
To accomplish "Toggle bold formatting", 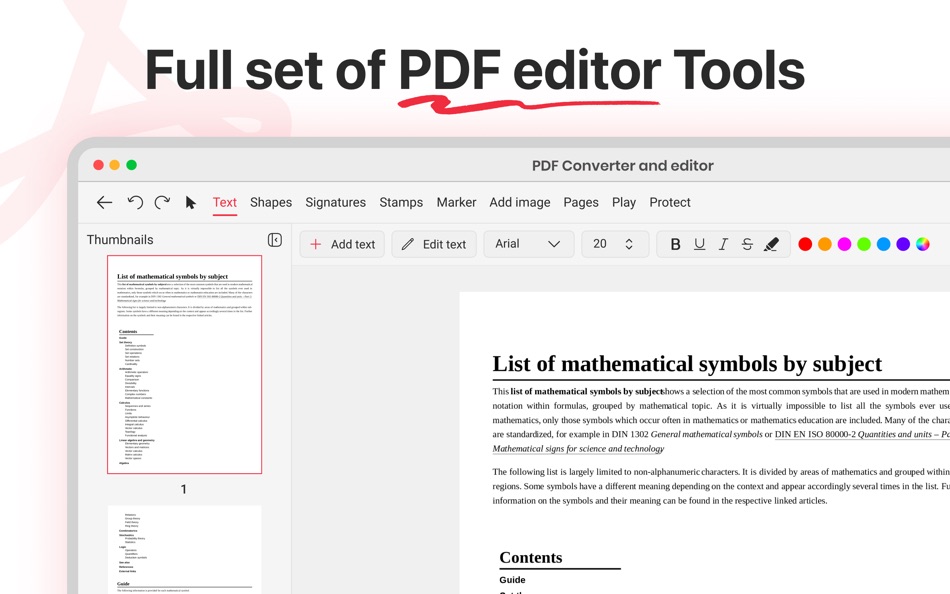I will coord(675,244).
